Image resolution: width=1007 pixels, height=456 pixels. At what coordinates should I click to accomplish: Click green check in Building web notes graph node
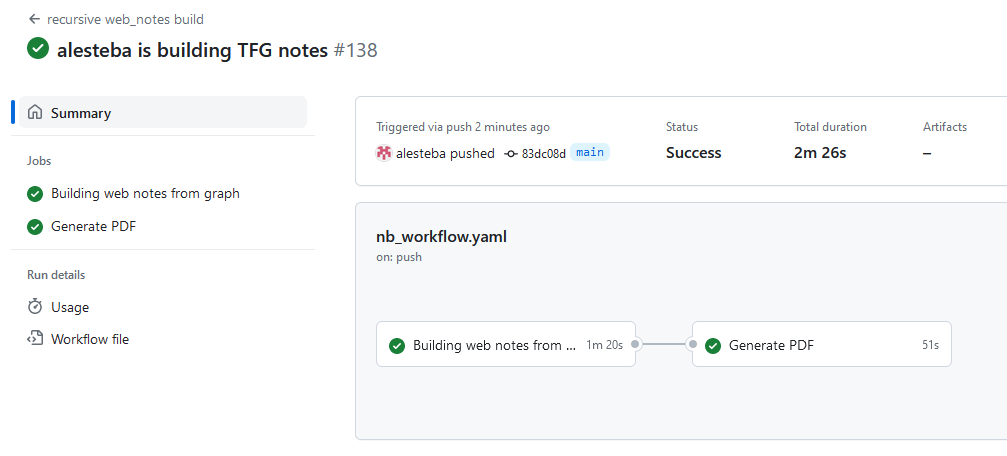click(397, 346)
